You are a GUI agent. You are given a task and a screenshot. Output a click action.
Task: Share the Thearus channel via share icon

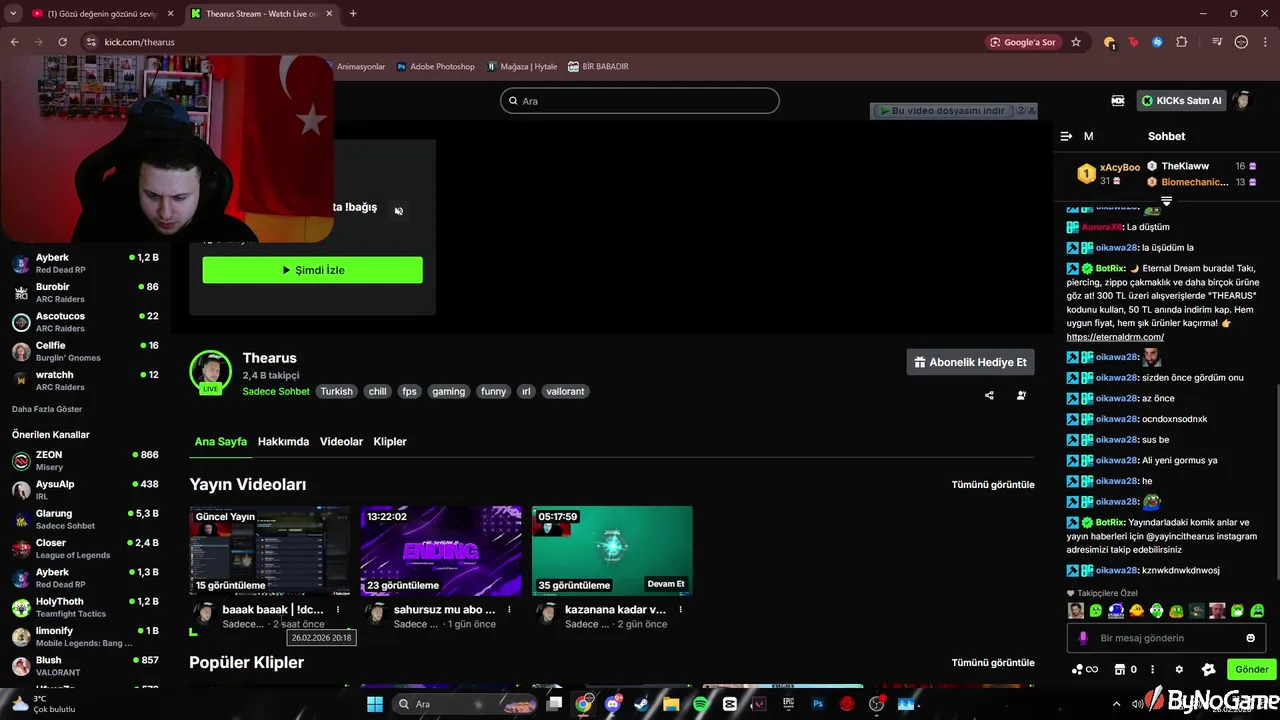click(x=989, y=395)
